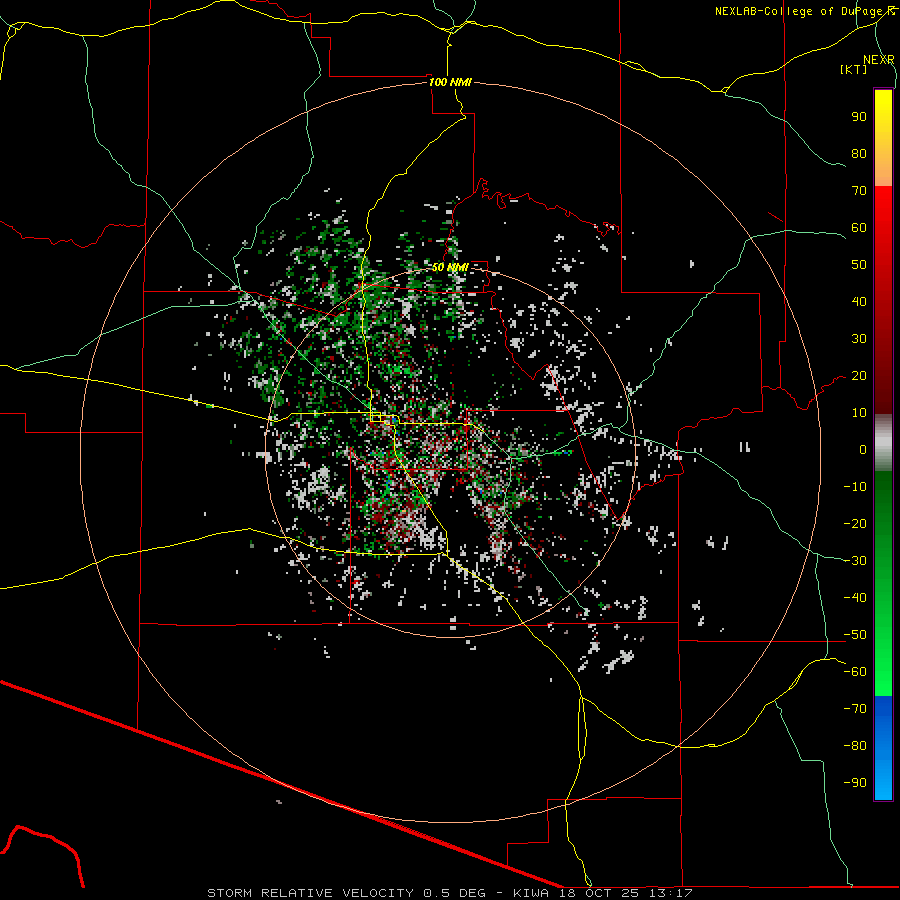Click the "18 OCT 25" date in the caption
900x900 pixels.
pyautogui.click(x=600, y=893)
